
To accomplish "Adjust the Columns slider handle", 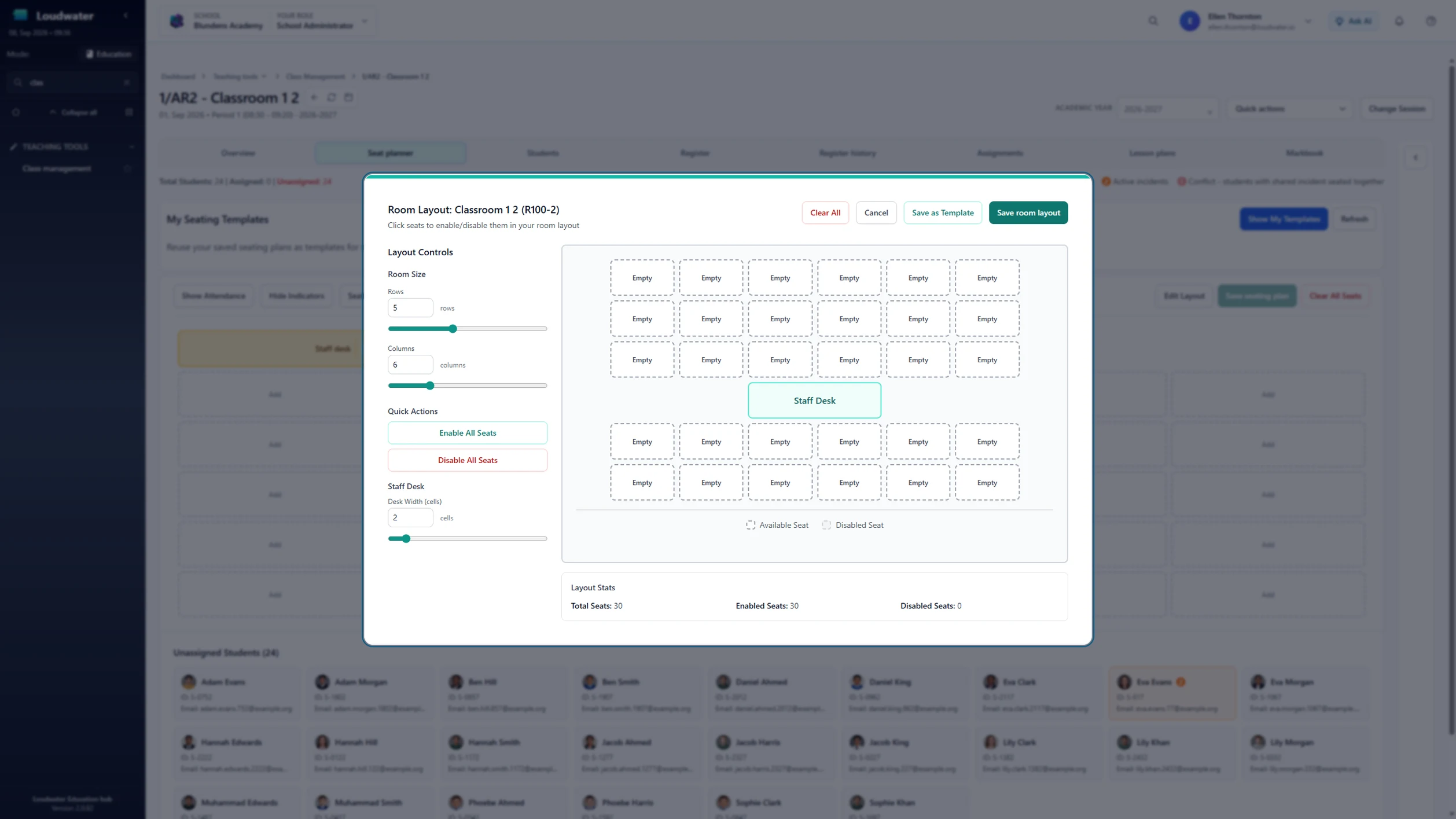I will click(429, 385).
